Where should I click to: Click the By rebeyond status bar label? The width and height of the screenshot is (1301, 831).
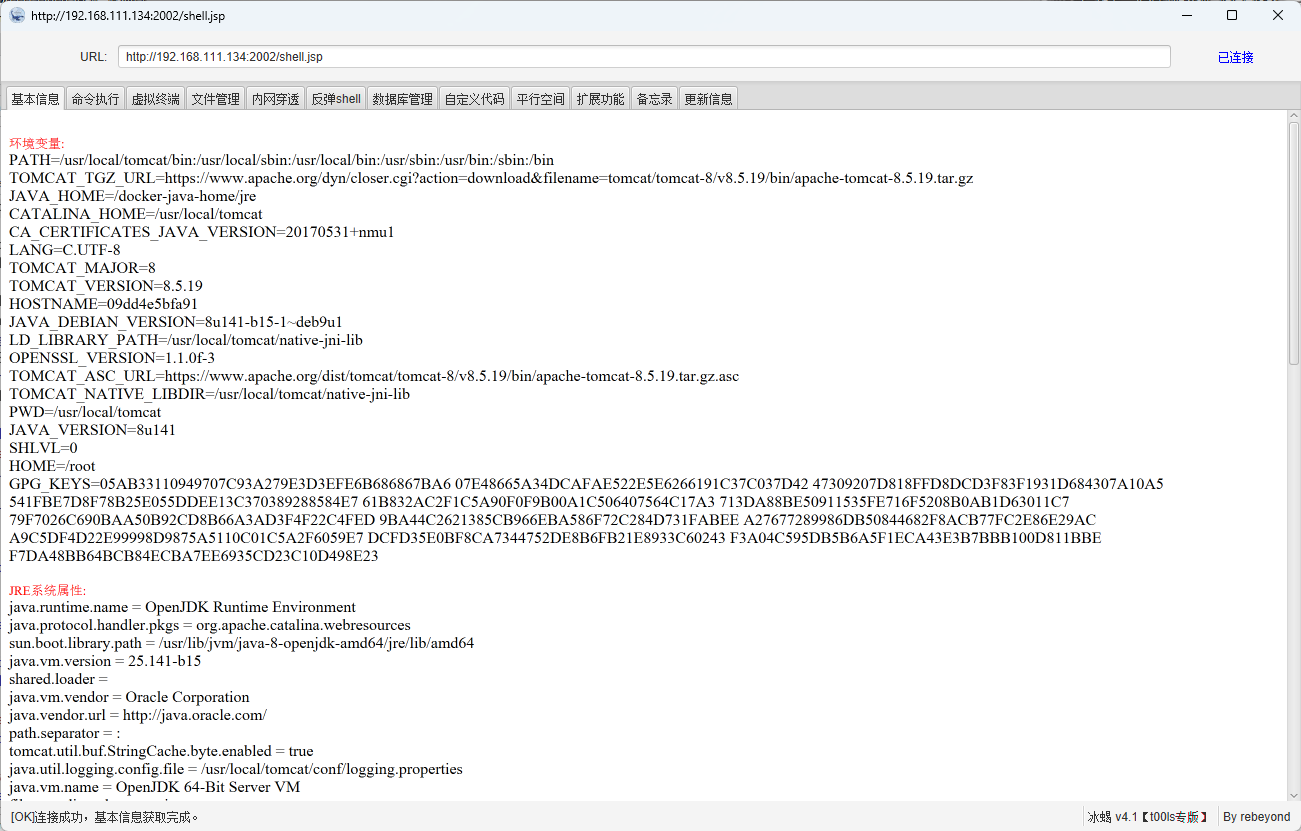coord(1256,817)
